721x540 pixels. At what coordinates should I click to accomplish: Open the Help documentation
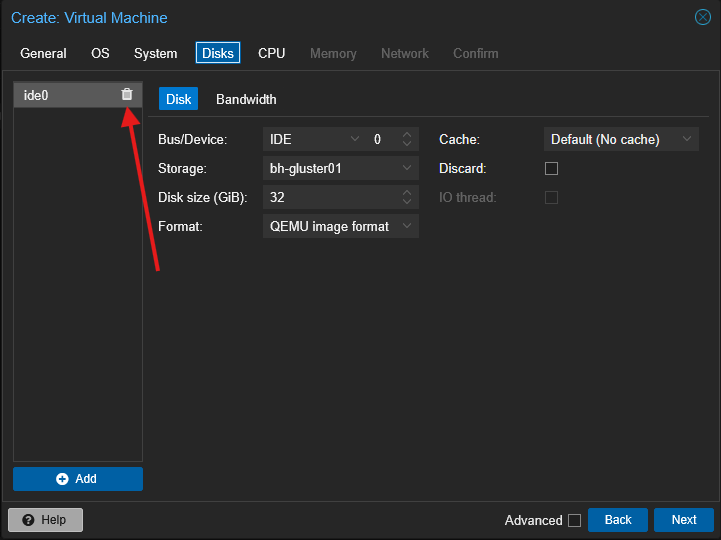coord(45,520)
